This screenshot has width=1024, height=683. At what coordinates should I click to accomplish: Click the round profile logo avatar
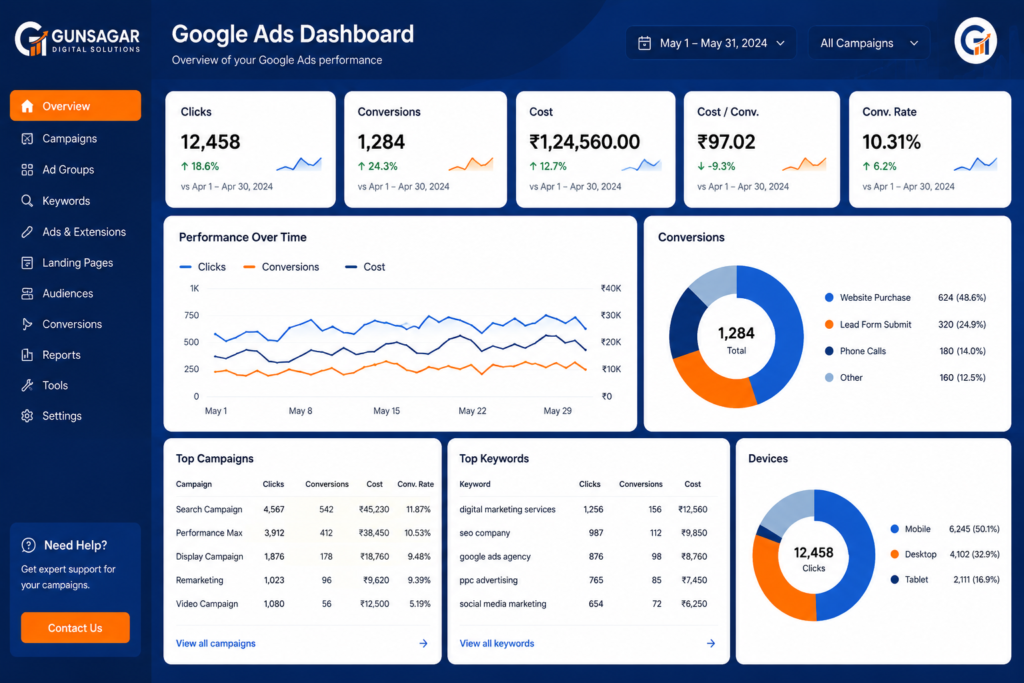975,40
